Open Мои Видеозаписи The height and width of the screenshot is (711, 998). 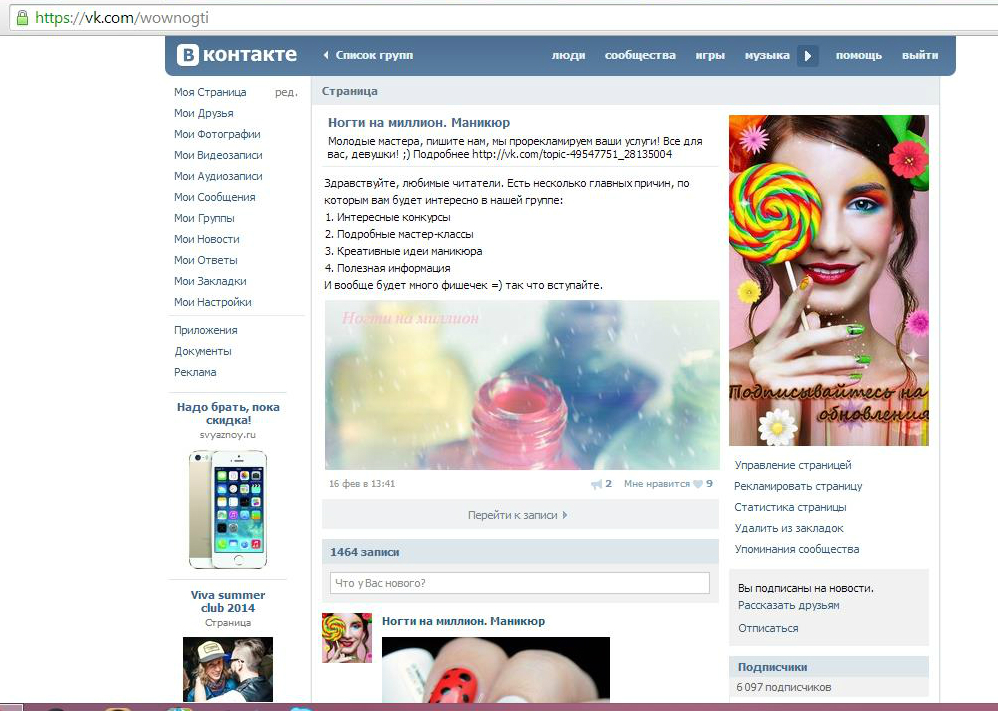coord(218,155)
